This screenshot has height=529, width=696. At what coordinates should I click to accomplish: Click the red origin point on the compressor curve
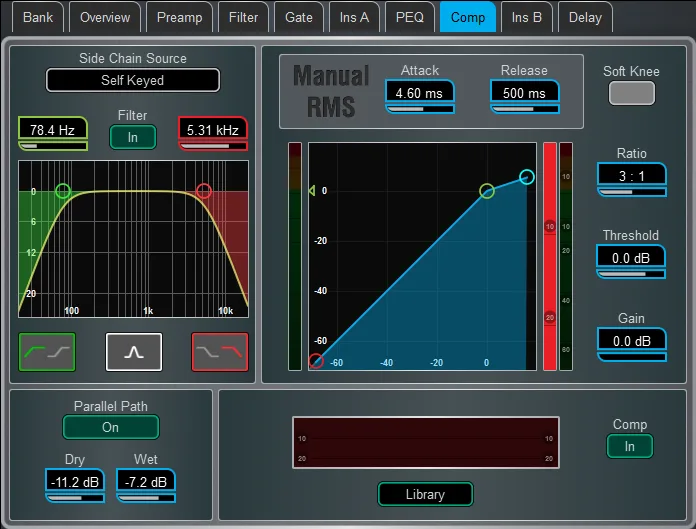coord(316,361)
